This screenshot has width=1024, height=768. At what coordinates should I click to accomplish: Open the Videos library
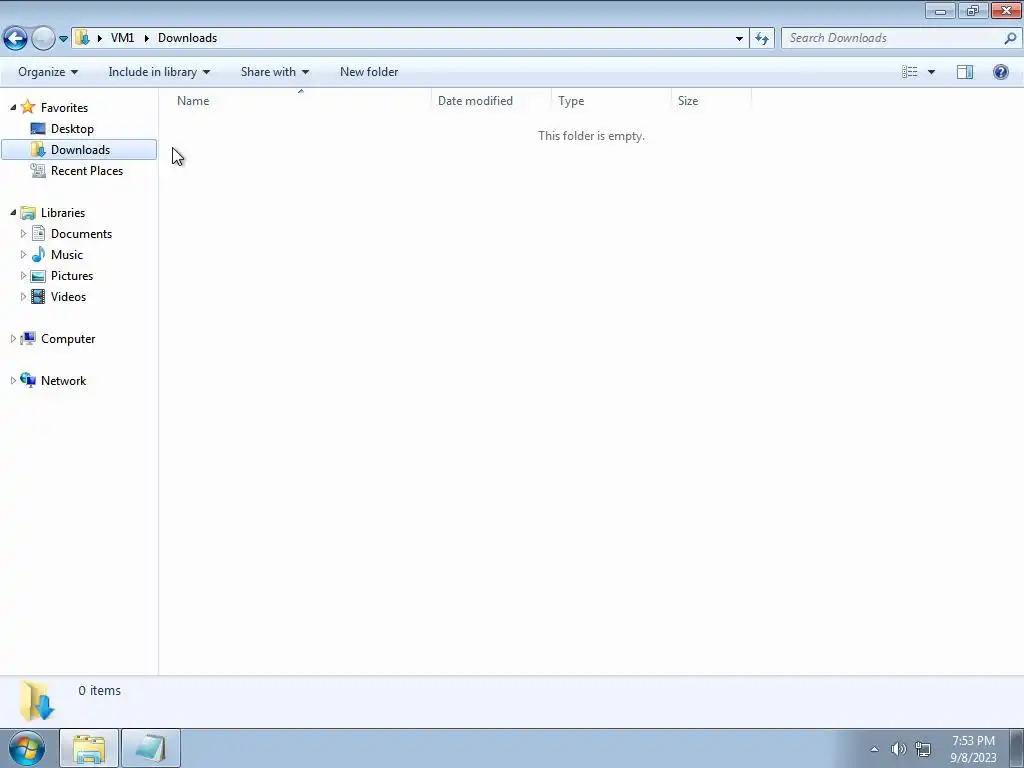(69, 296)
